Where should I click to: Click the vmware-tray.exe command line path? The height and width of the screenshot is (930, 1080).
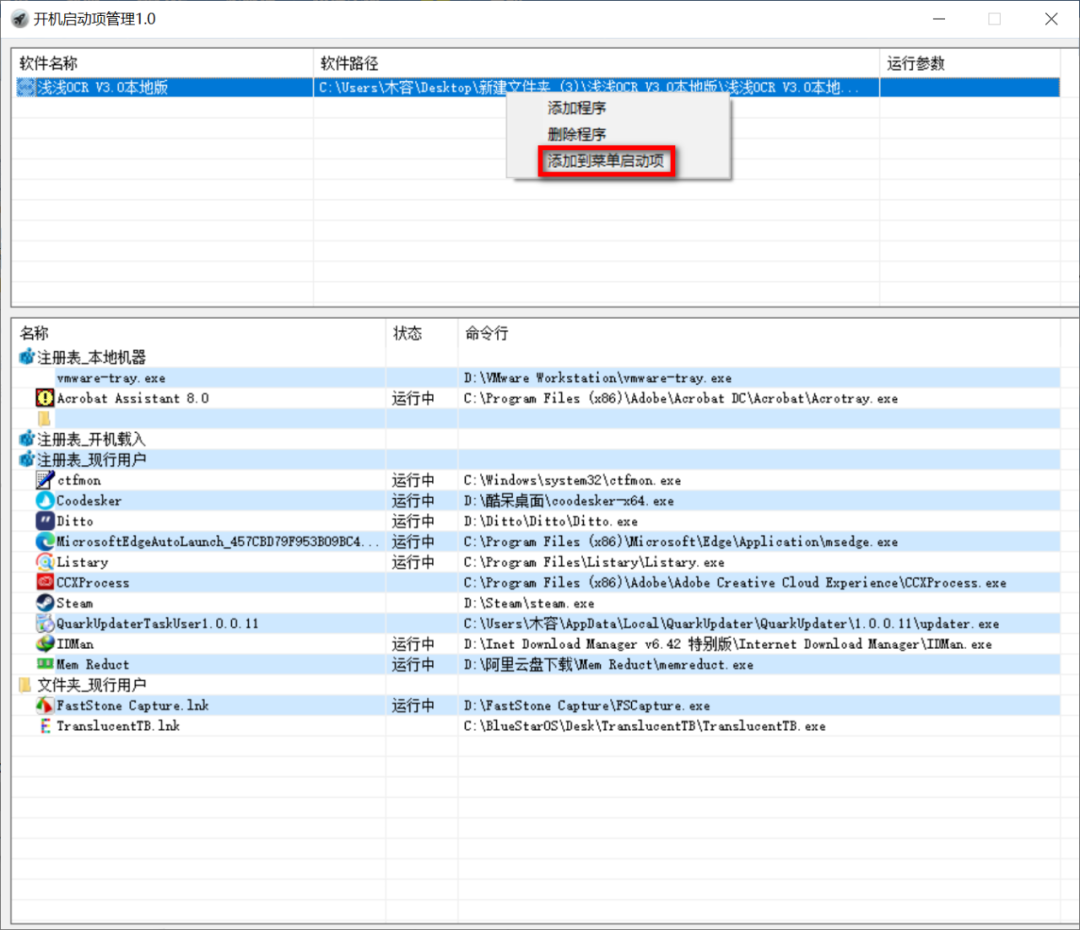[x=597, y=378]
